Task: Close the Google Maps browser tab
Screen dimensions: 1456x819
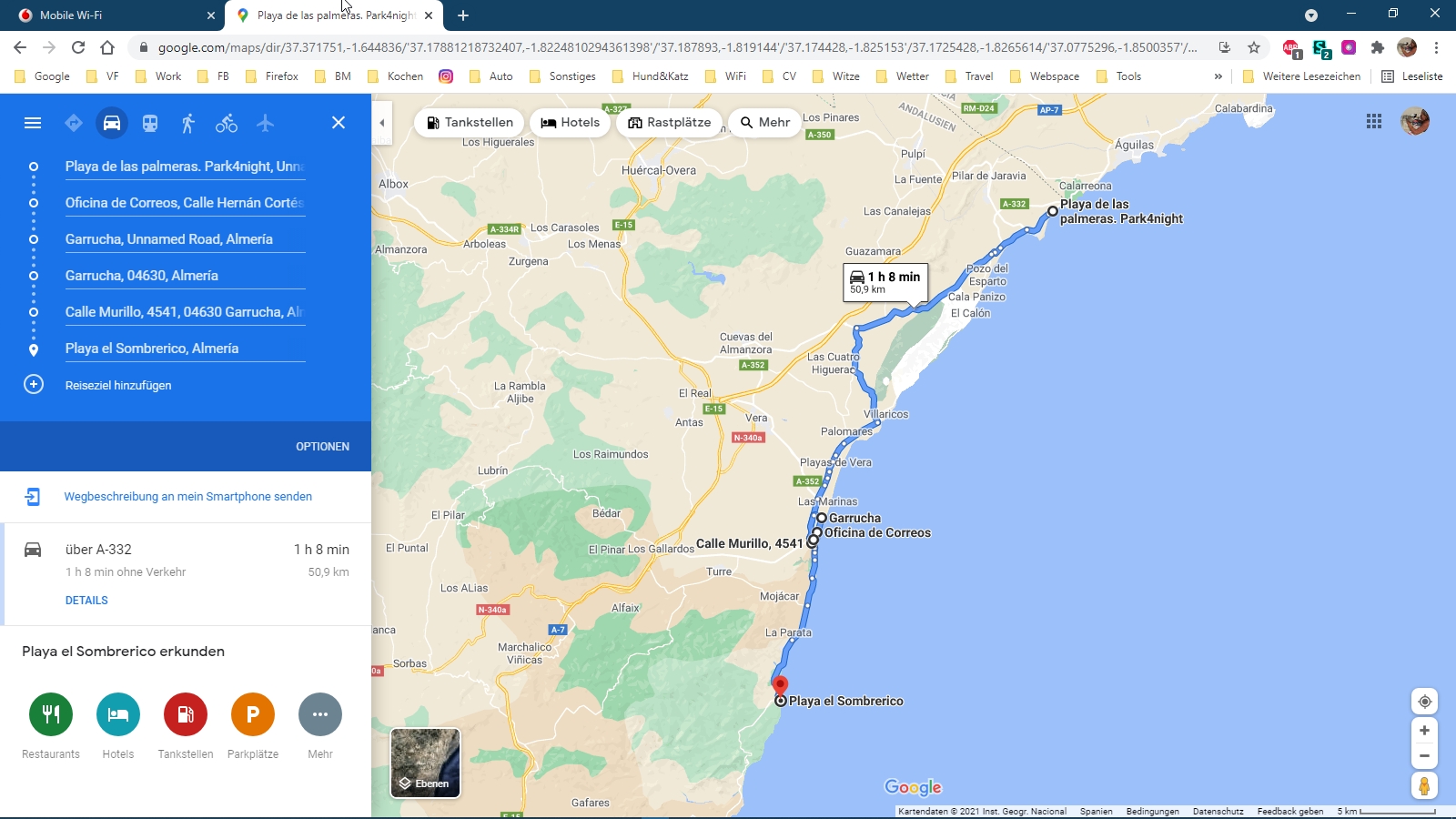Action: (429, 15)
